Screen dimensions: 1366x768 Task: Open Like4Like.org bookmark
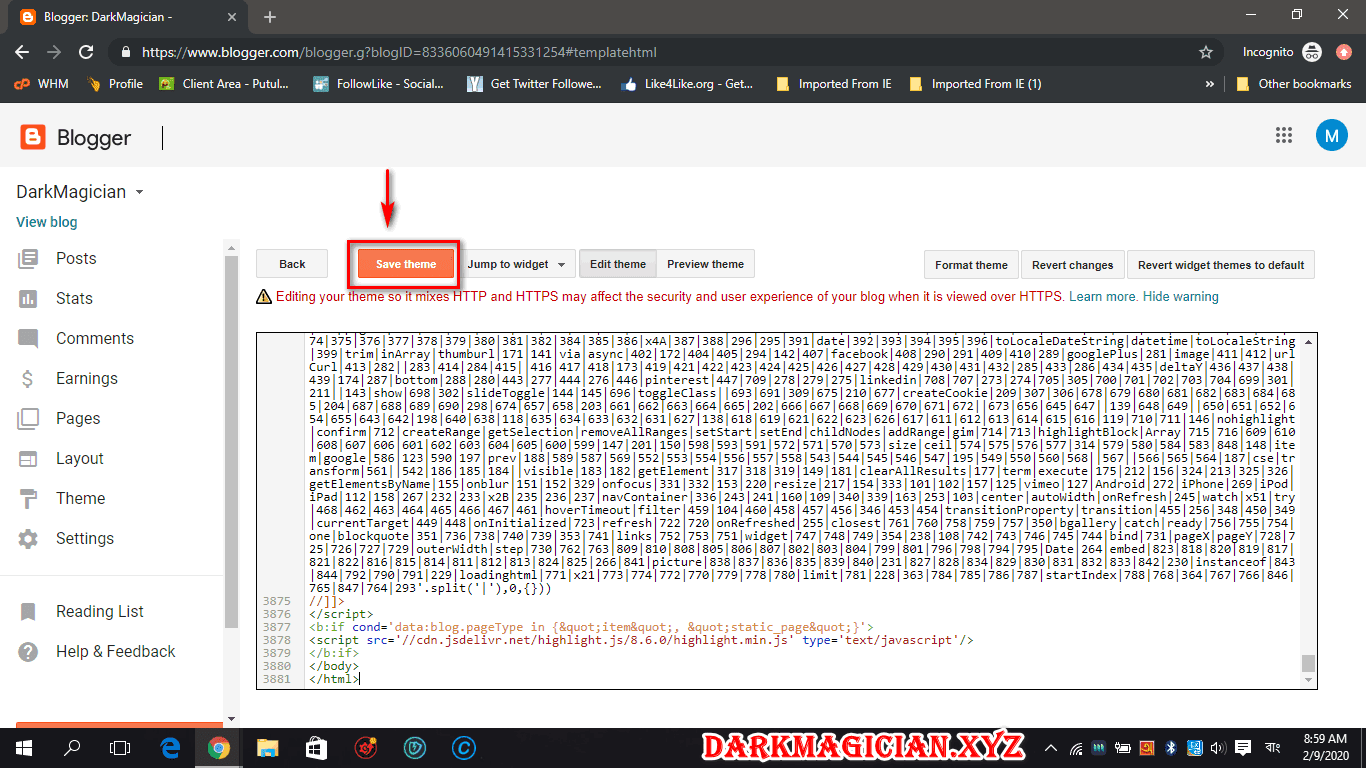[687, 84]
